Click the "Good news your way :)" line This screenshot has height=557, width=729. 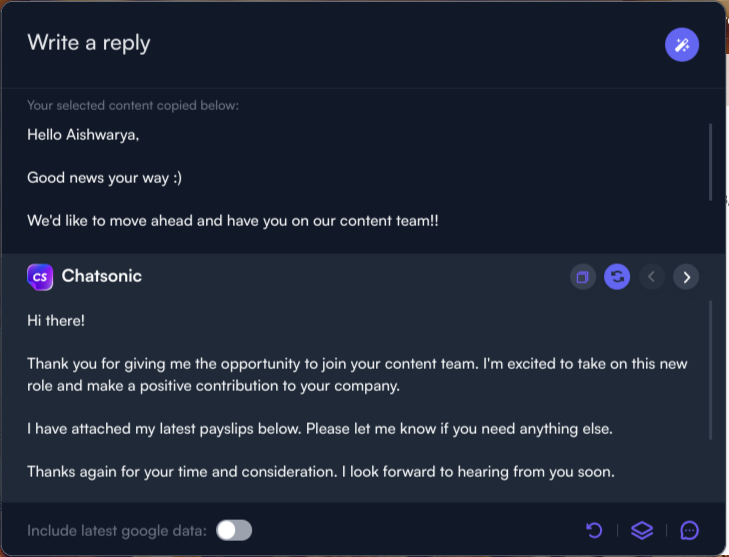[x=104, y=177]
